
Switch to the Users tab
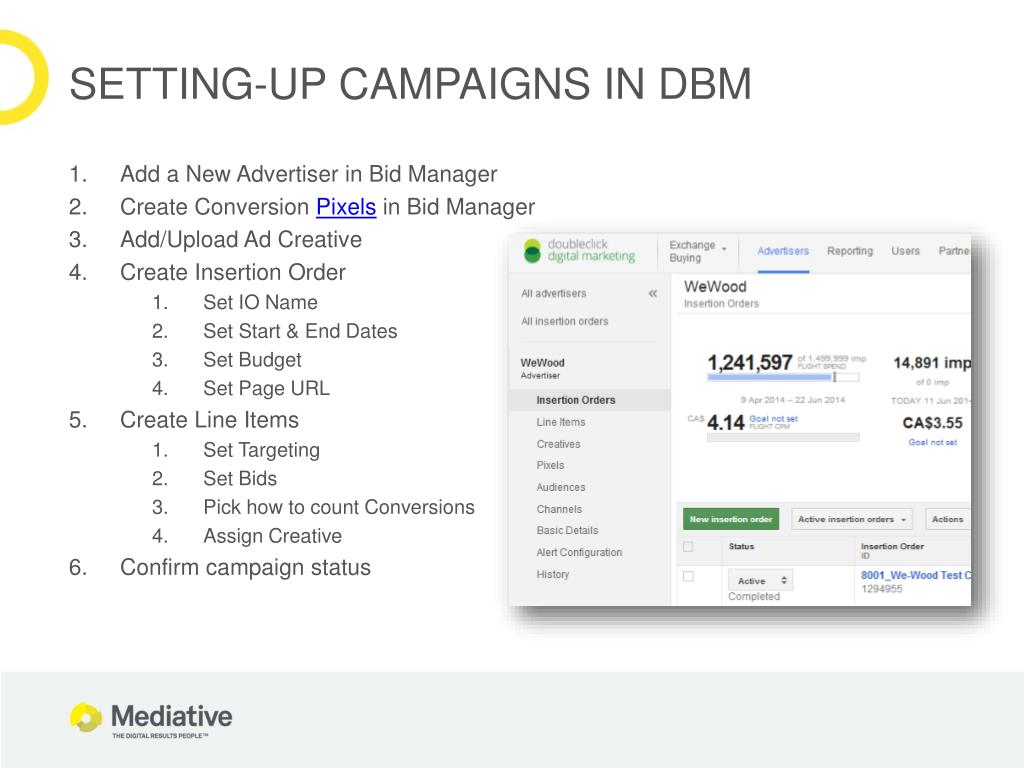905,251
